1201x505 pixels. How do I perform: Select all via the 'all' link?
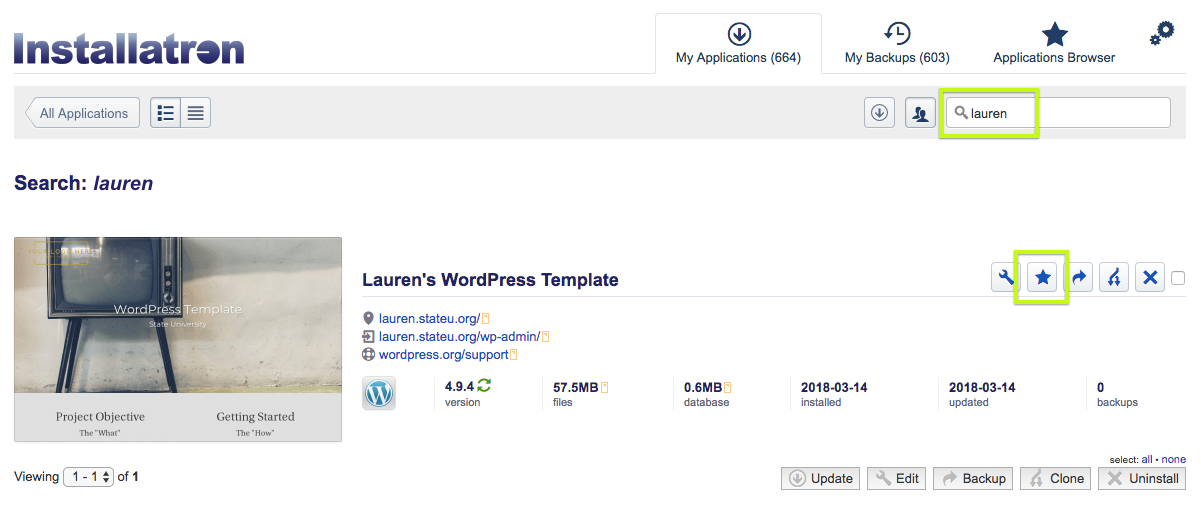pos(1147,459)
